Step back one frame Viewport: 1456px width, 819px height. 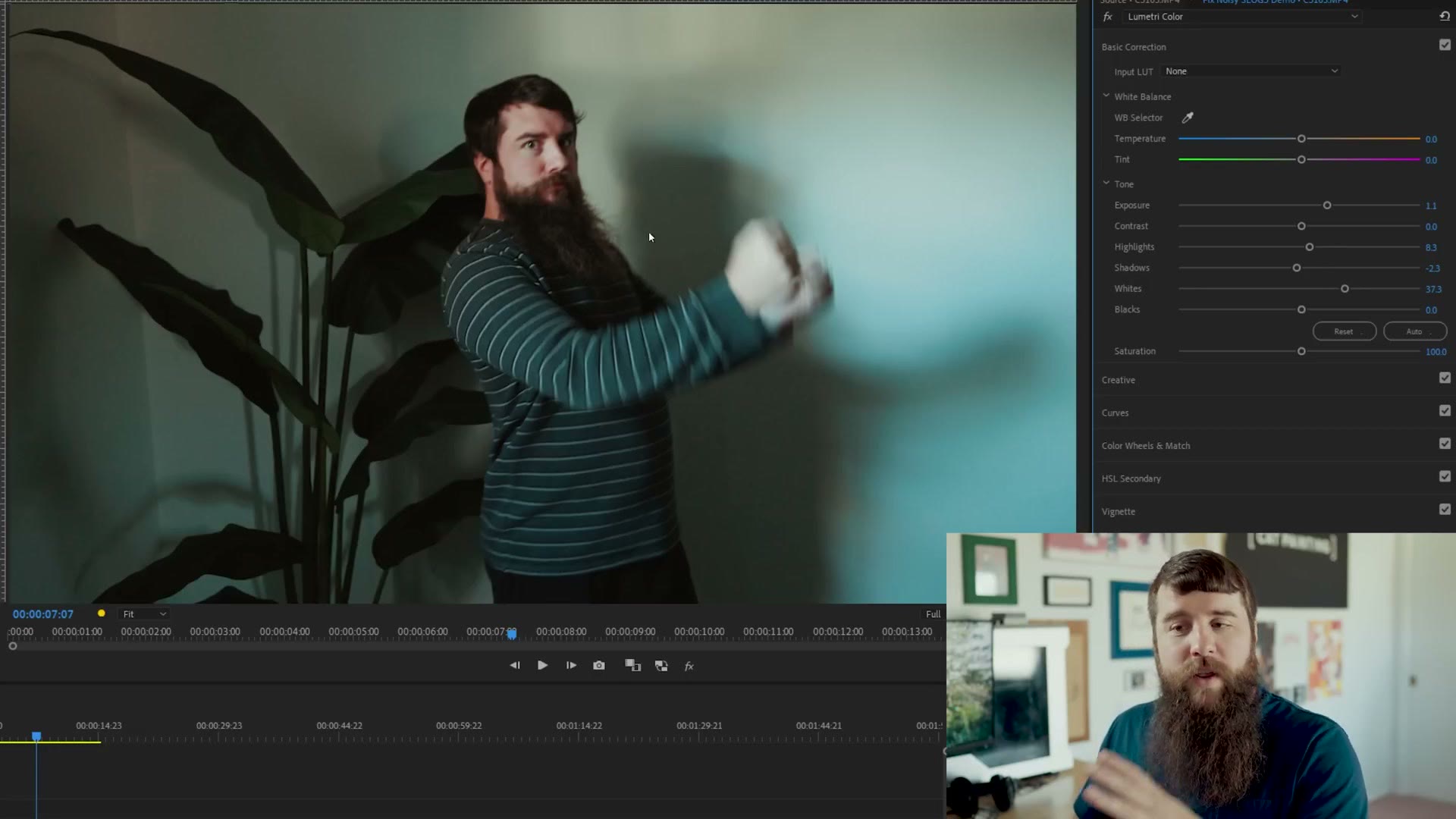click(515, 665)
